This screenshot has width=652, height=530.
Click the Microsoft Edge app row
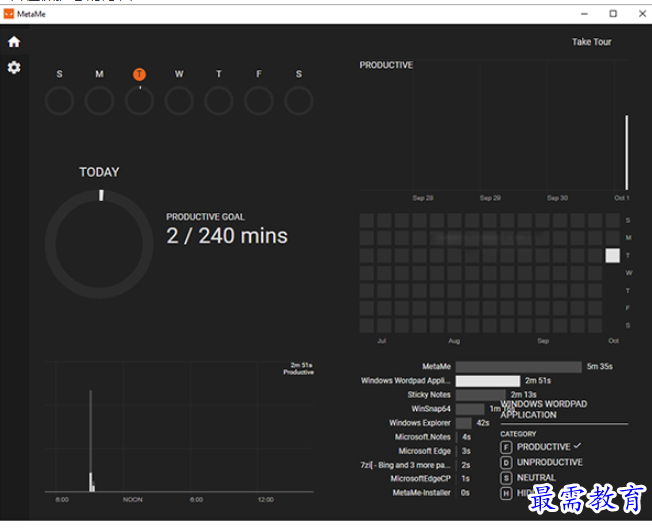435,451
